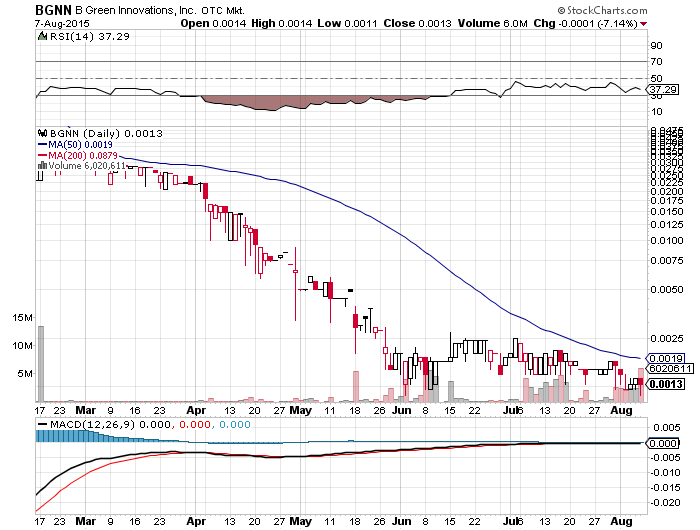The height and width of the screenshot is (530, 700).
Task: Click the 'Low 0.0011' value
Action: tap(347, 23)
